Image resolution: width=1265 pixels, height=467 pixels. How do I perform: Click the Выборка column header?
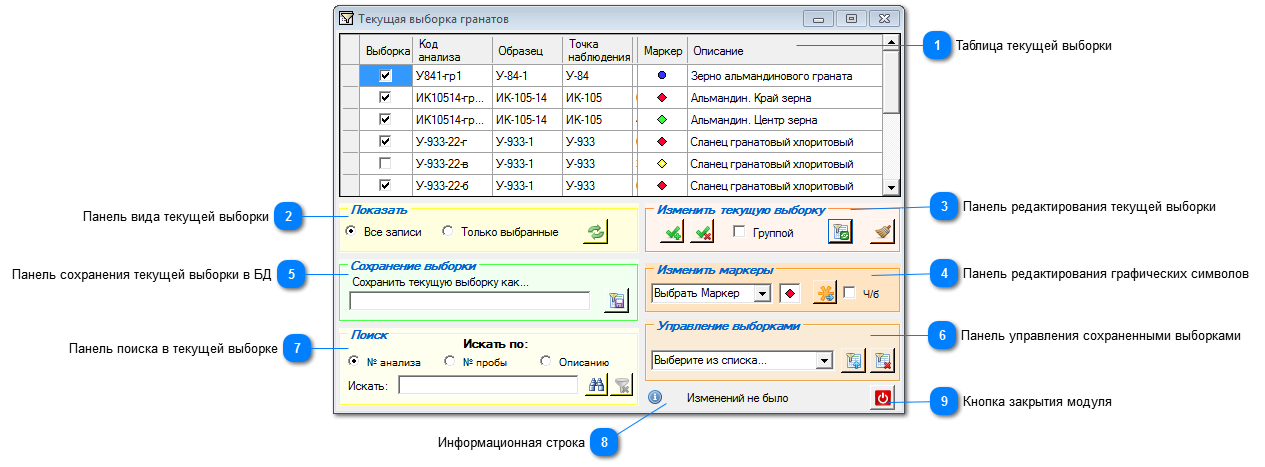388,50
